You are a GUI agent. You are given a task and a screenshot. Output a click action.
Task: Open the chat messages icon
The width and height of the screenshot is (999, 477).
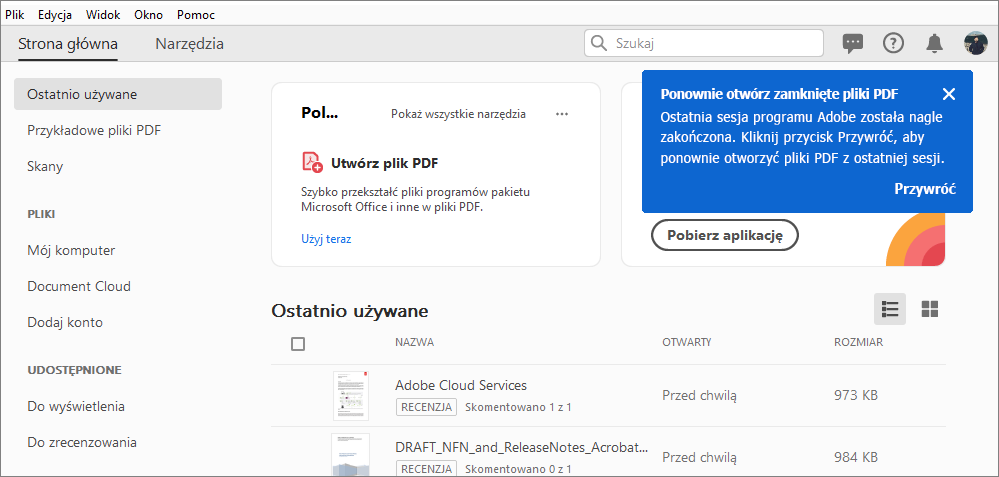852,43
